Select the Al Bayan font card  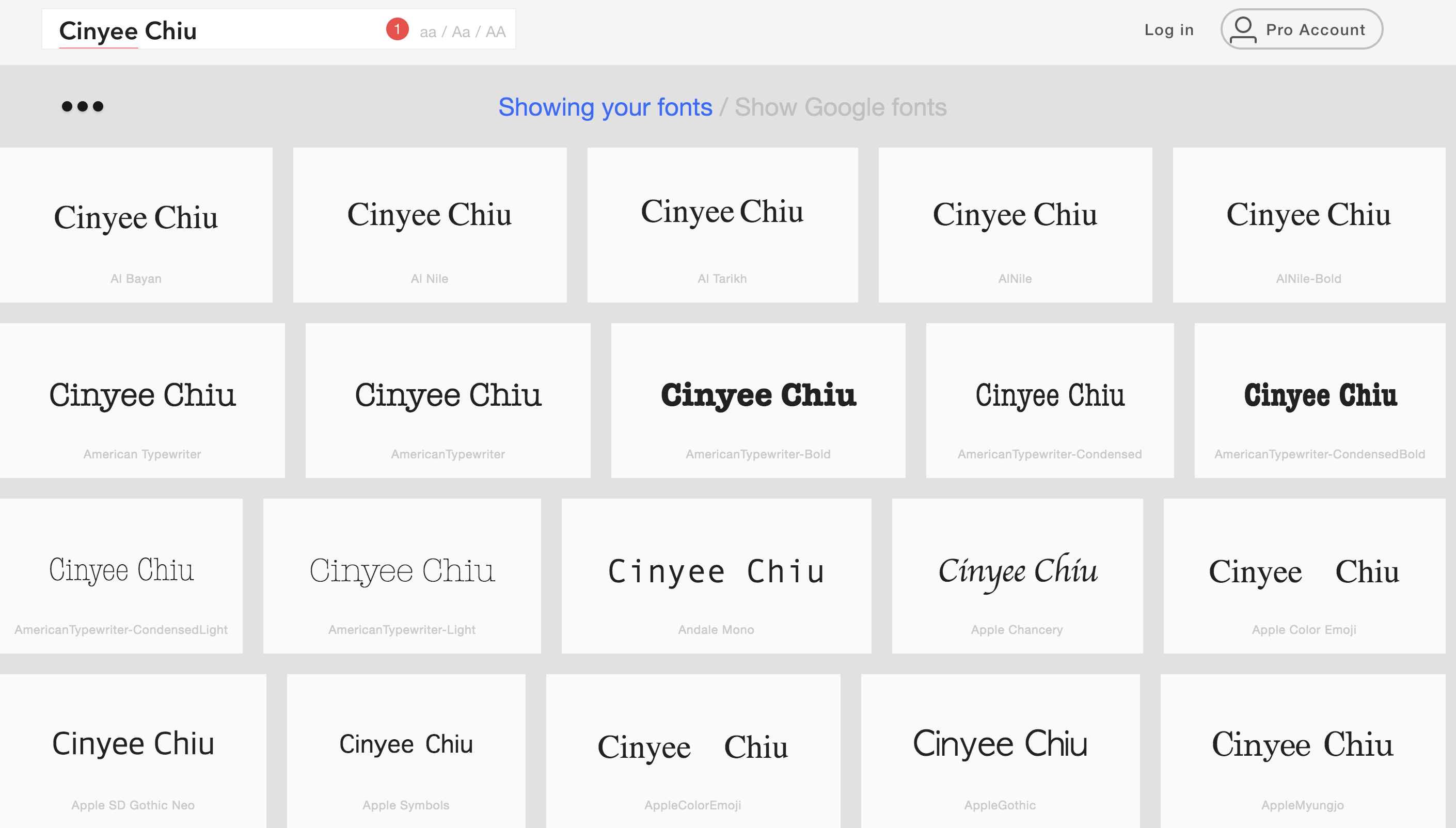(136, 225)
